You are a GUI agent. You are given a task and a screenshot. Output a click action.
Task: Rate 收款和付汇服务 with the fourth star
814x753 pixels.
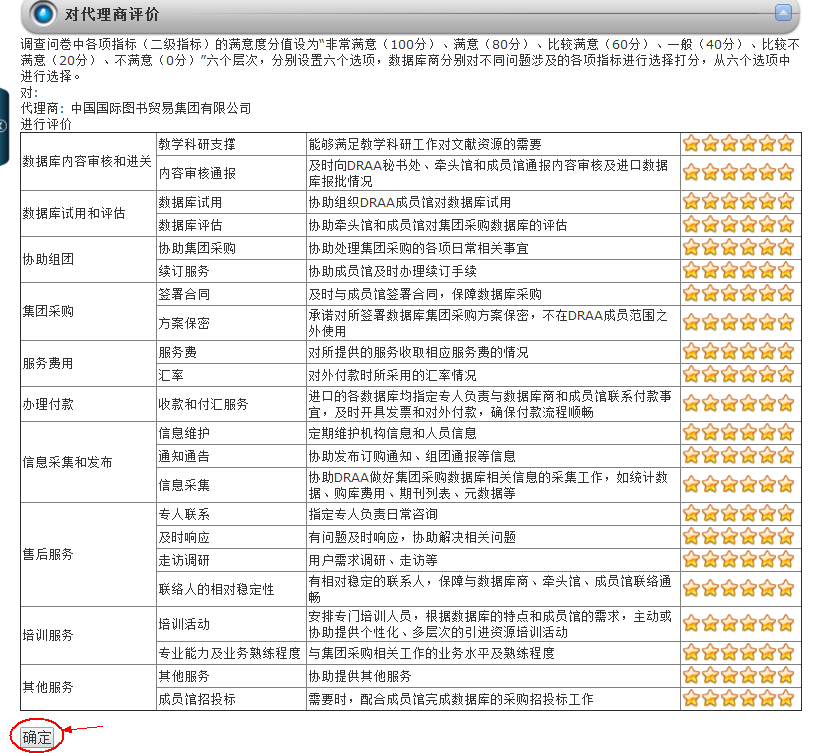748,404
